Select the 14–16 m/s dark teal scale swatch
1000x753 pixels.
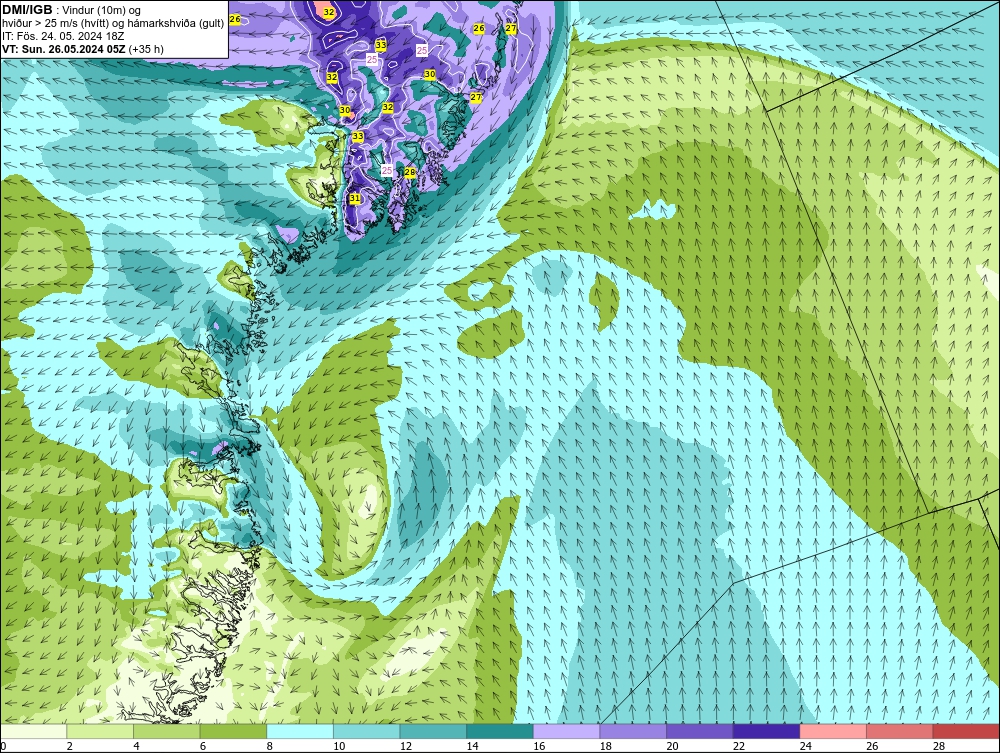(x=499, y=731)
